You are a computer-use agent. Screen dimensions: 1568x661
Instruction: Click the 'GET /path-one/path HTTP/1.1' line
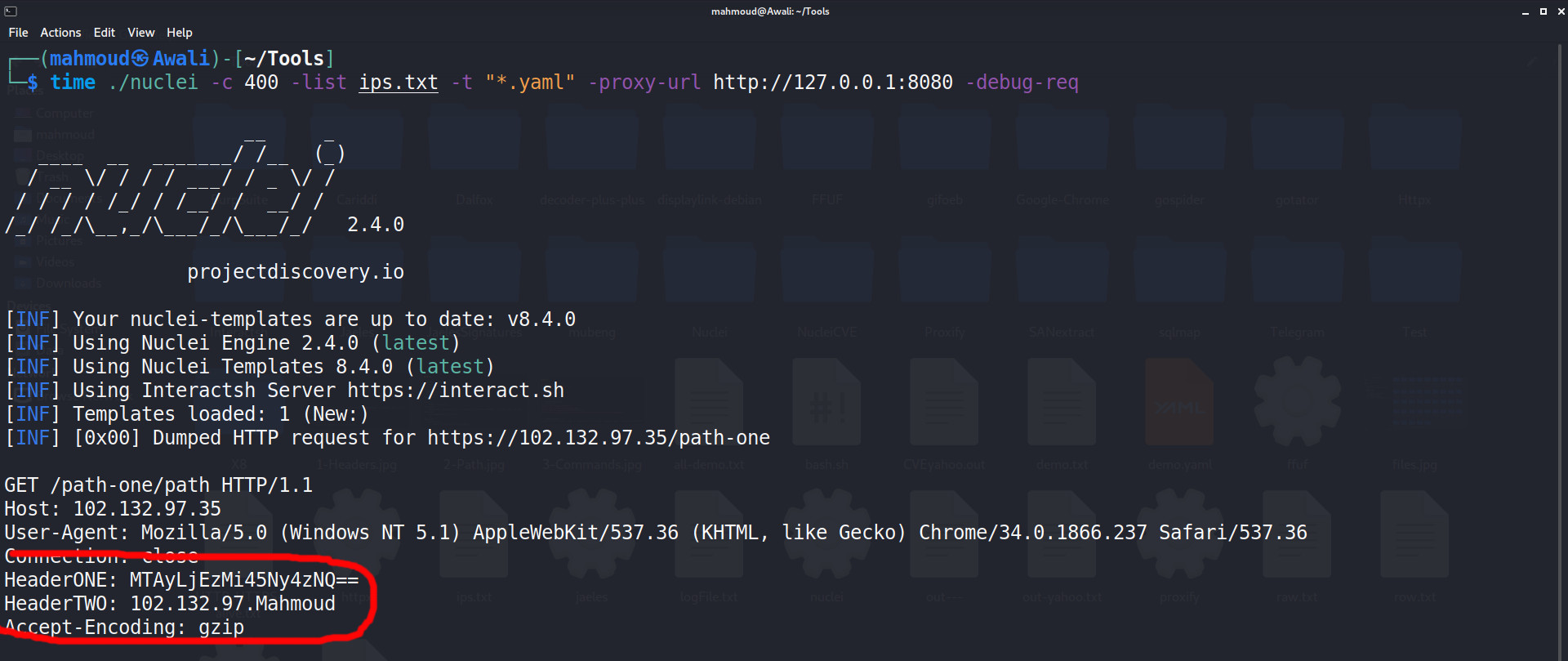click(x=158, y=485)
